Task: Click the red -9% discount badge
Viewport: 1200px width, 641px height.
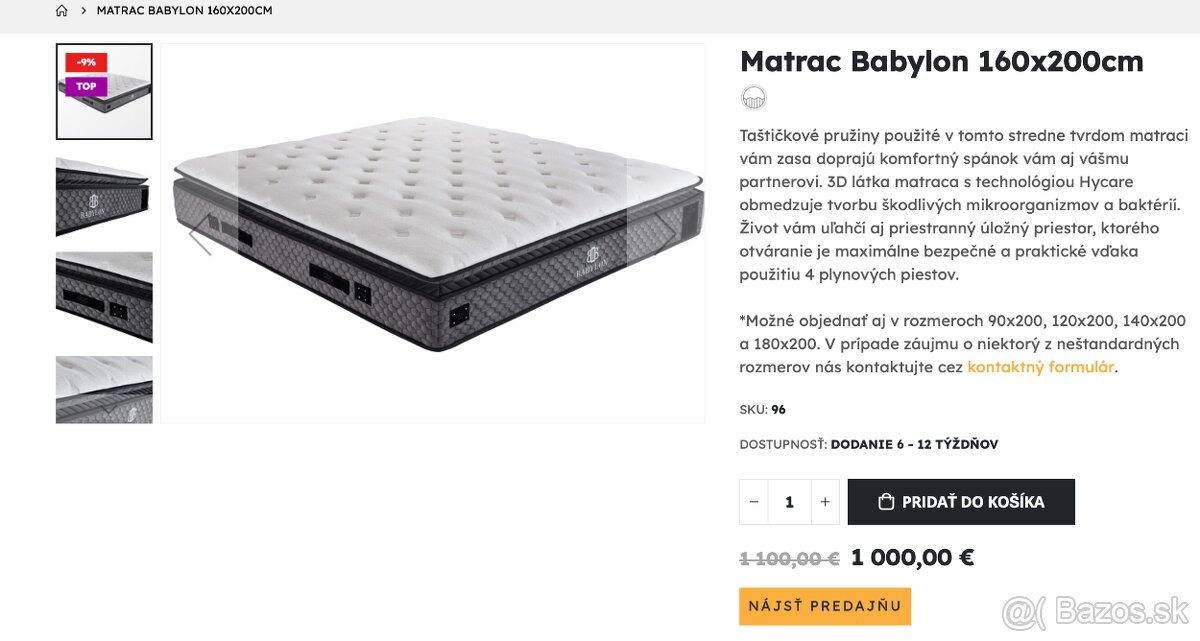Action: coord(84,61)
